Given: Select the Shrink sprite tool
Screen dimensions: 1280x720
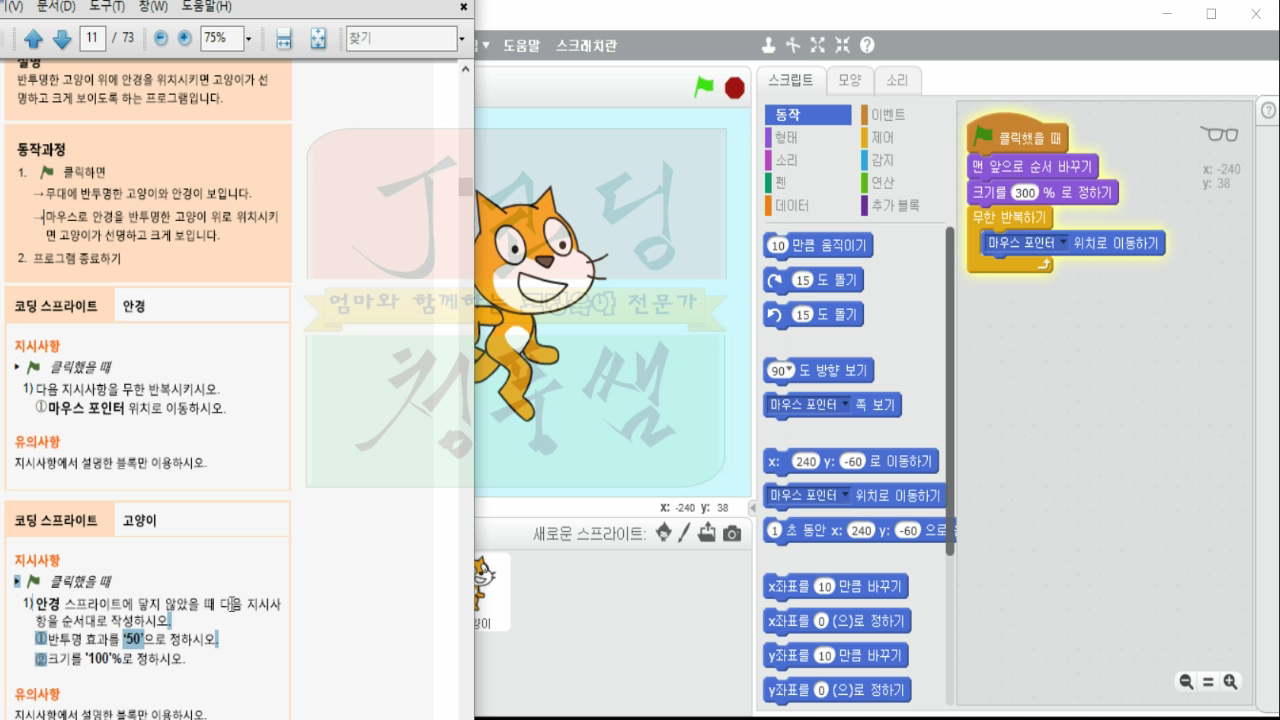Looking at the screenshot, I should click(842, 44).
